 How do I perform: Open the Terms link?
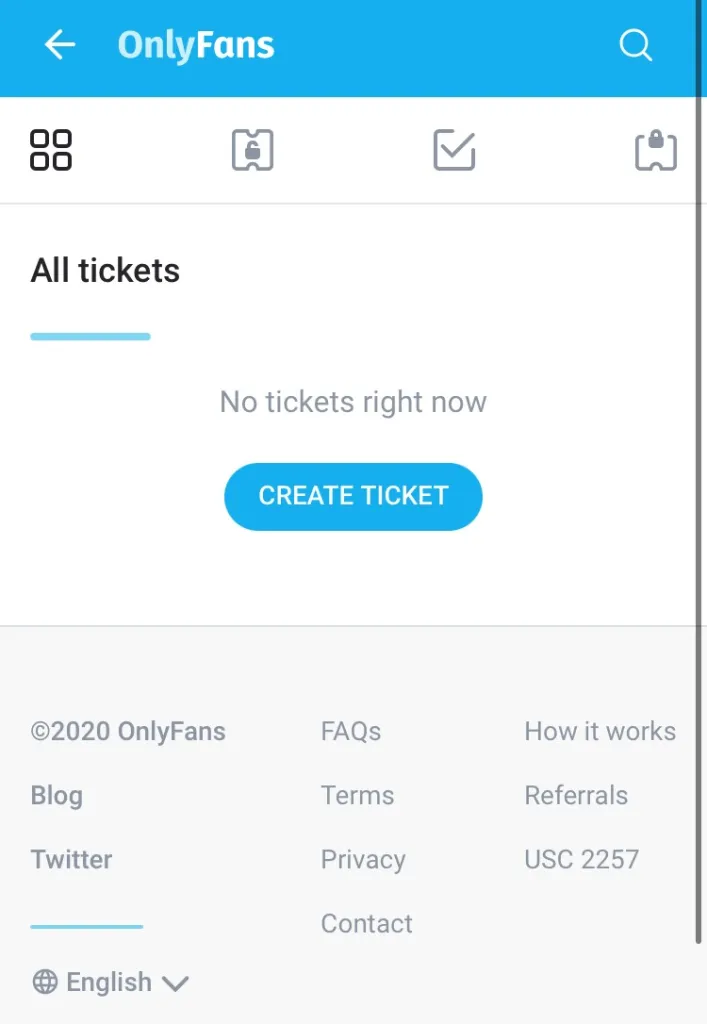click(x=357, y=795)
